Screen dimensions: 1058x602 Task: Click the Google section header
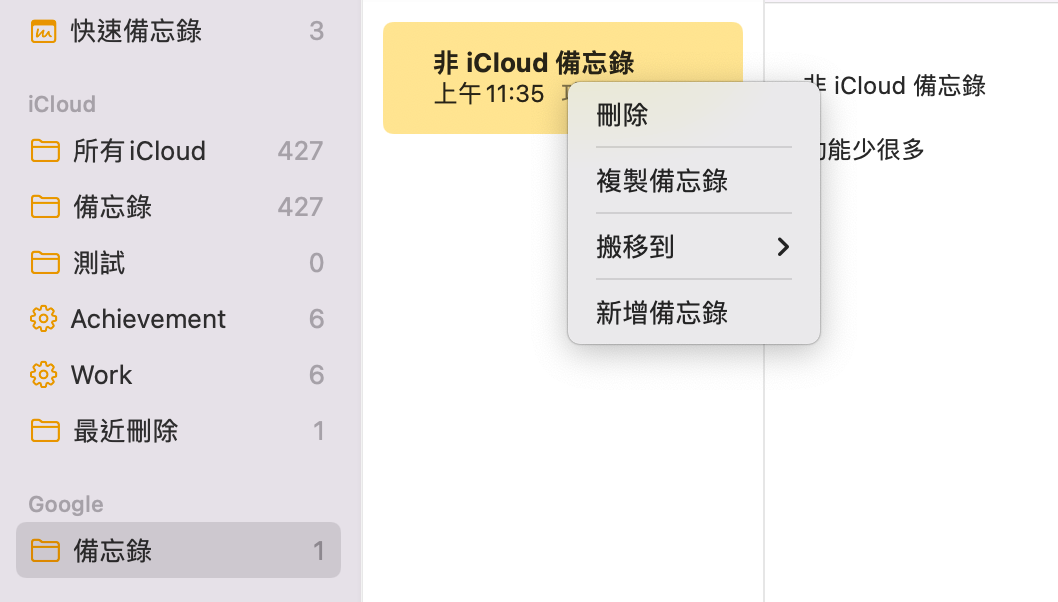pyautogui.click(x=66, y=504)
